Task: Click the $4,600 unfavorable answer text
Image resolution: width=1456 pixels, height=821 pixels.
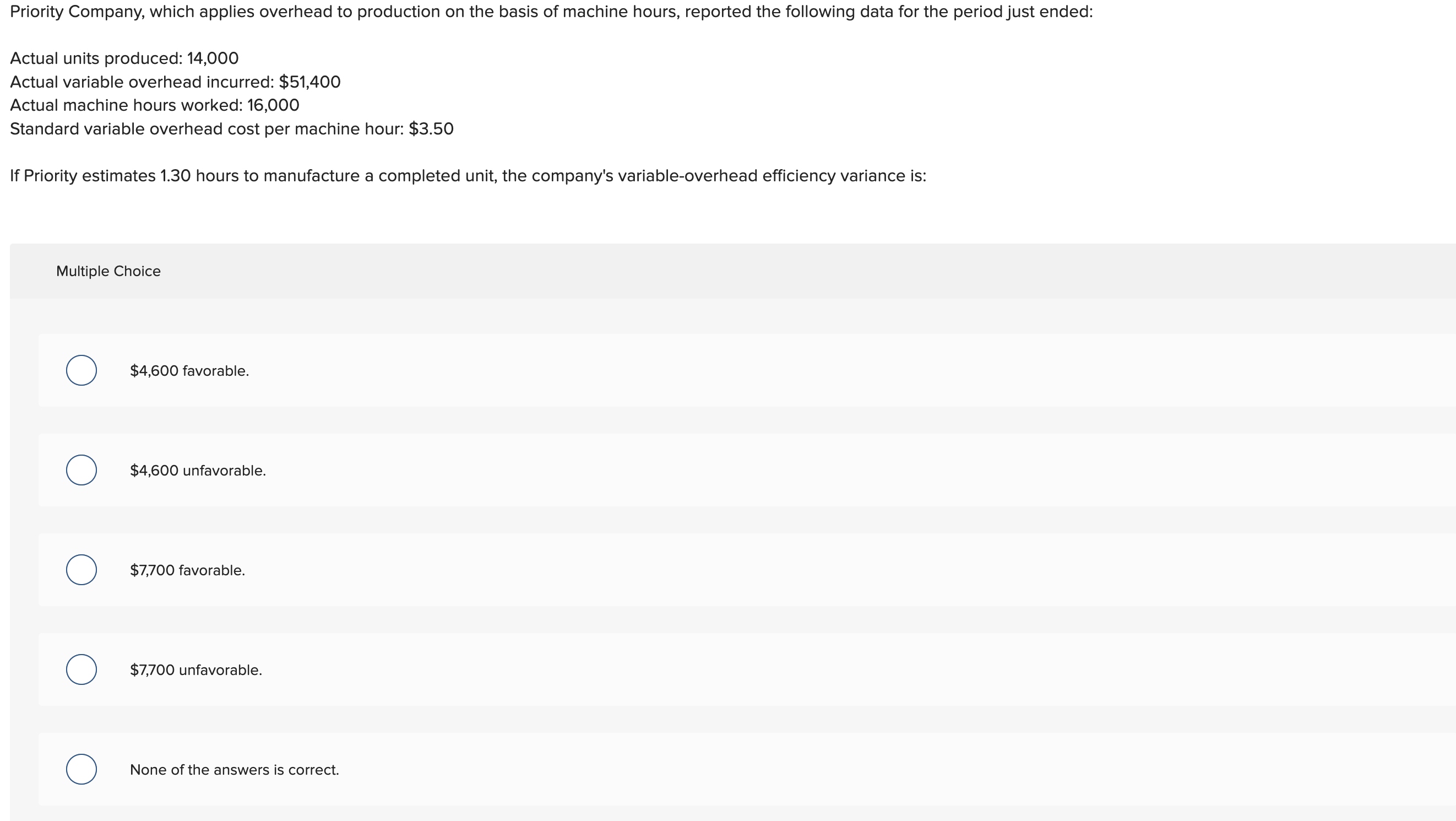Action: [x=197, y=470]
